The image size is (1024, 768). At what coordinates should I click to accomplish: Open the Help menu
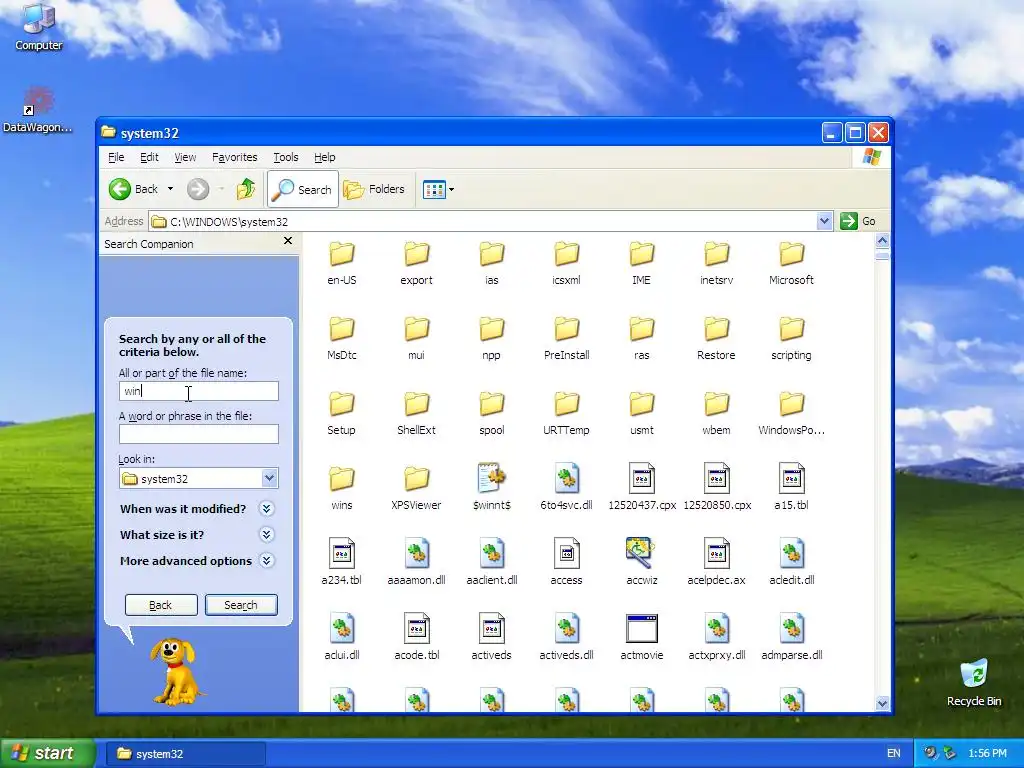325,157
